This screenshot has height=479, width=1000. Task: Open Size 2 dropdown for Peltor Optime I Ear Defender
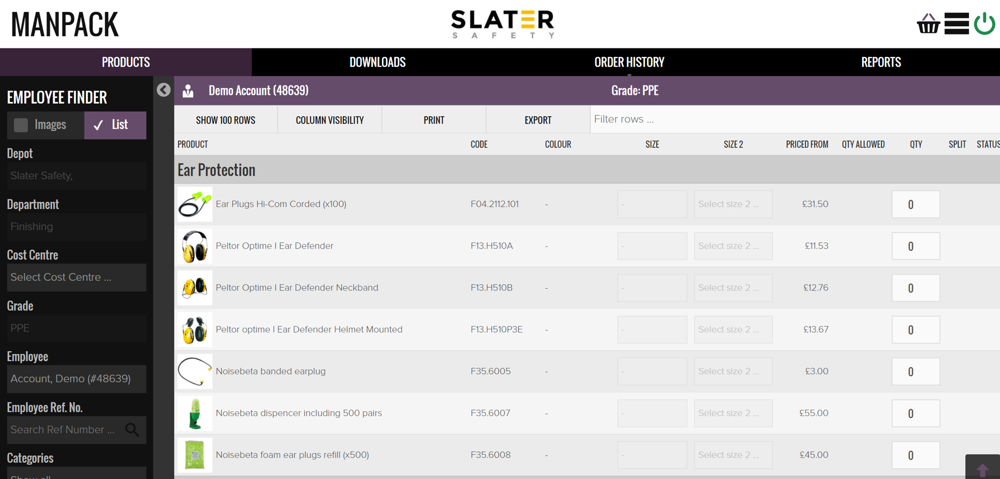[x=733, y=246]
